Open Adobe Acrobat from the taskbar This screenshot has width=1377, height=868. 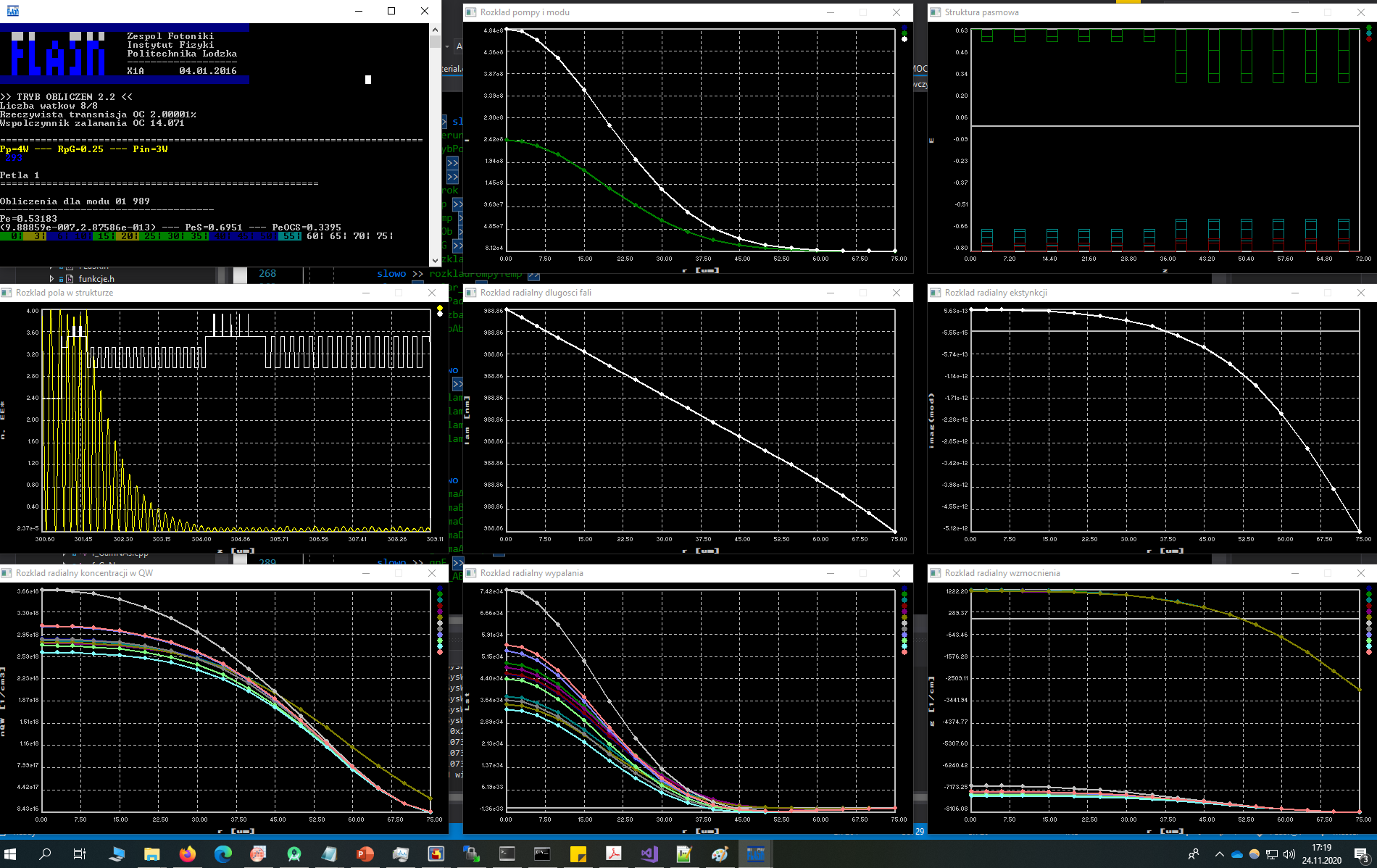613,854
